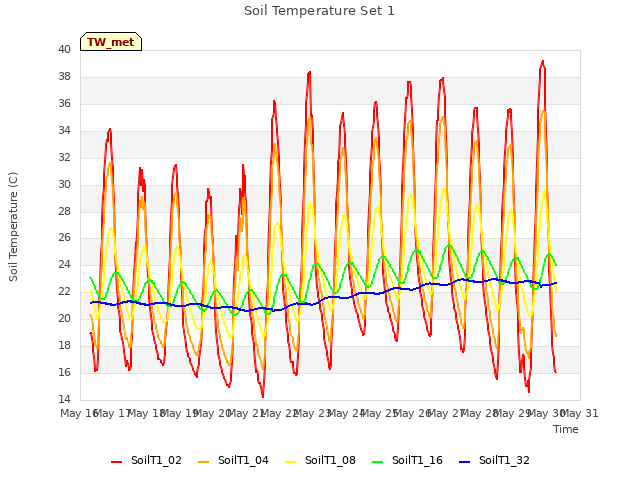Click the SoilT1_02 red legend swatch
The height and width of the screenshot is (480, 640).
116,462
